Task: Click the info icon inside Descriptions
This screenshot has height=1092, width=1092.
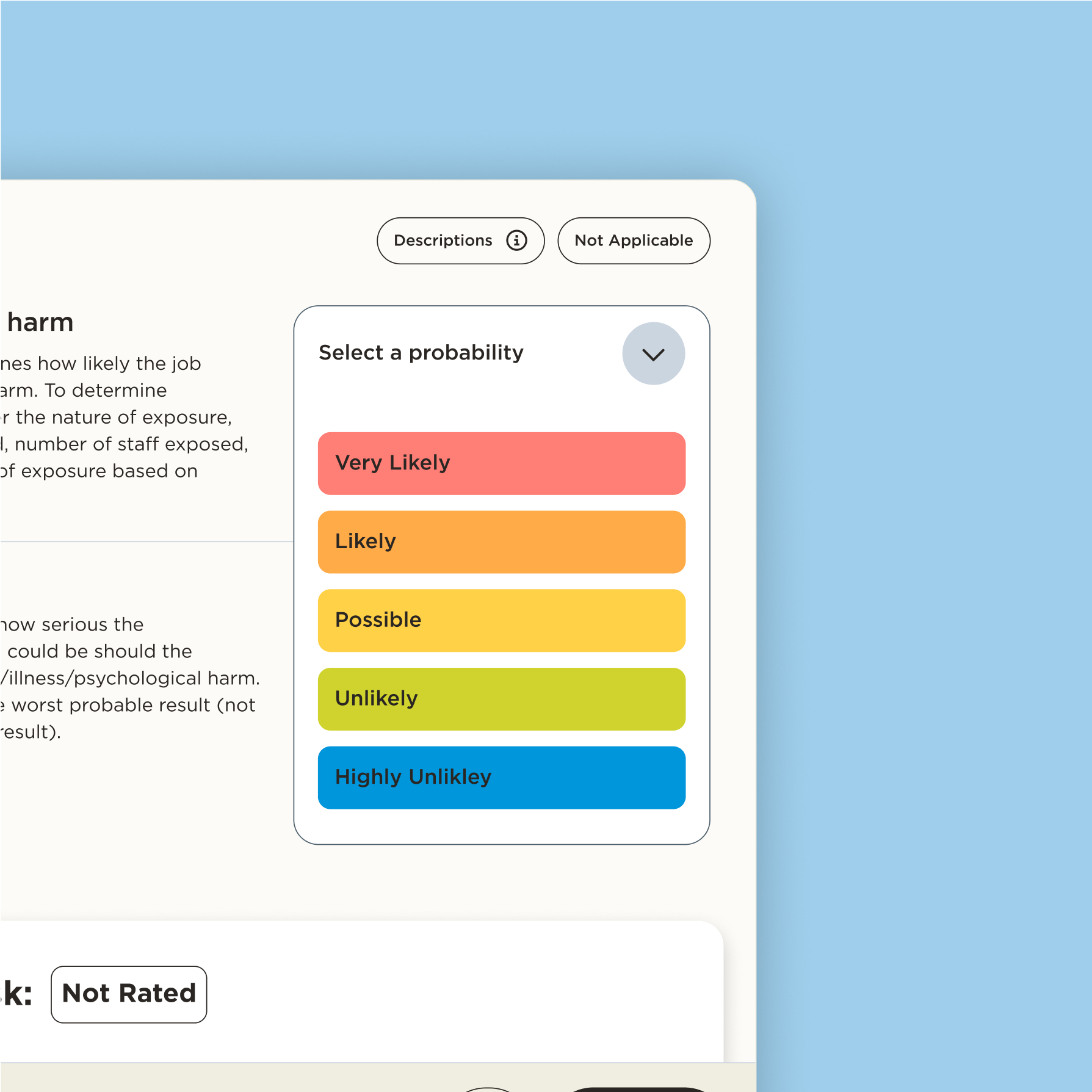Action: (x=516, y=240)
